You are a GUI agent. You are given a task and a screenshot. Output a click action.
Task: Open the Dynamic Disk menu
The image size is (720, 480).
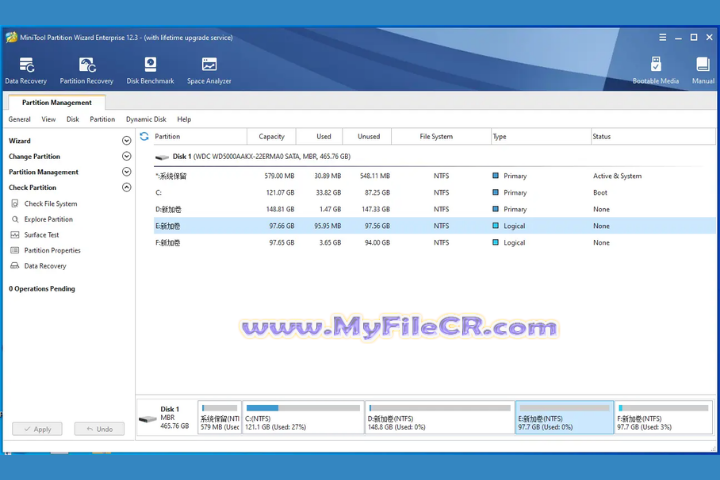(x=146, y=119)
